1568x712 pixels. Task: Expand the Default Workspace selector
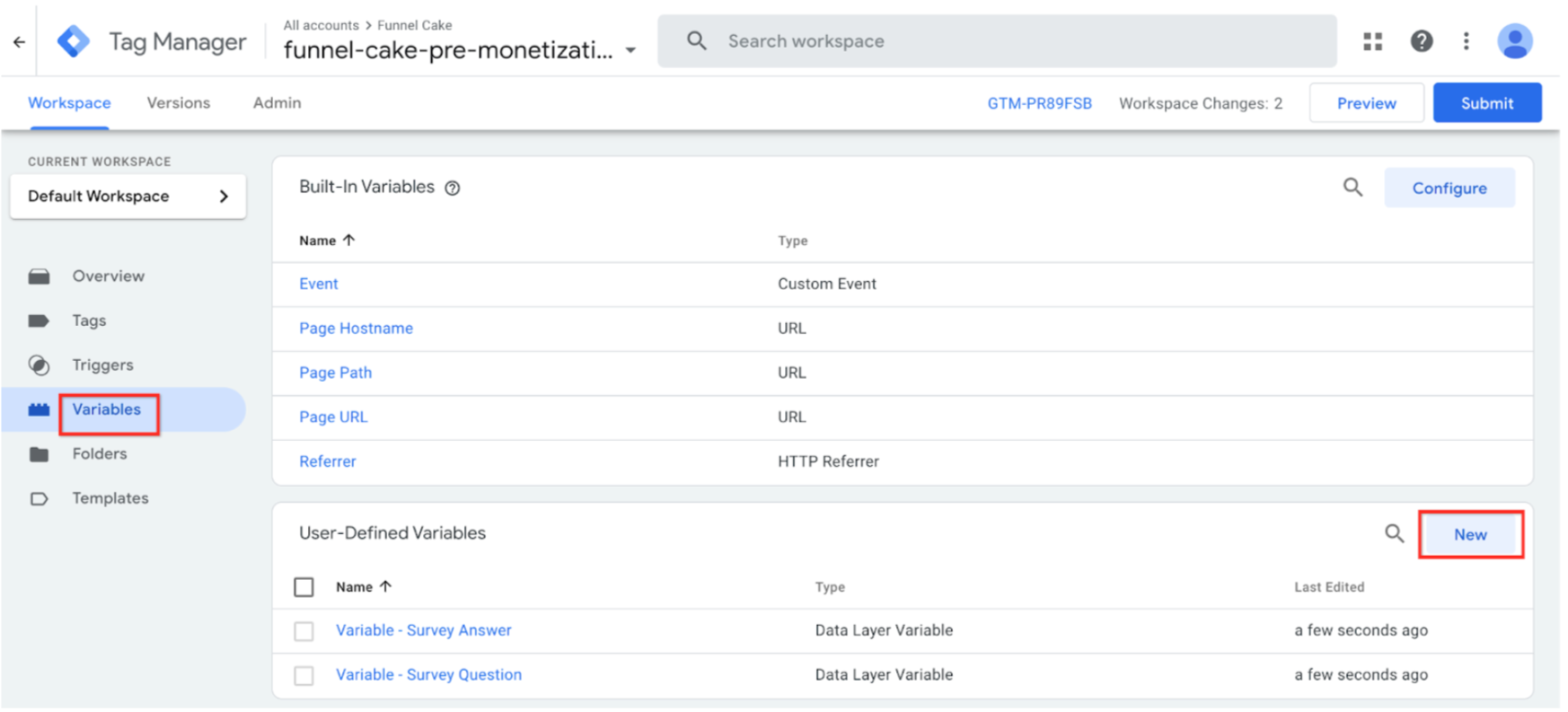click(x=128, y=197)
